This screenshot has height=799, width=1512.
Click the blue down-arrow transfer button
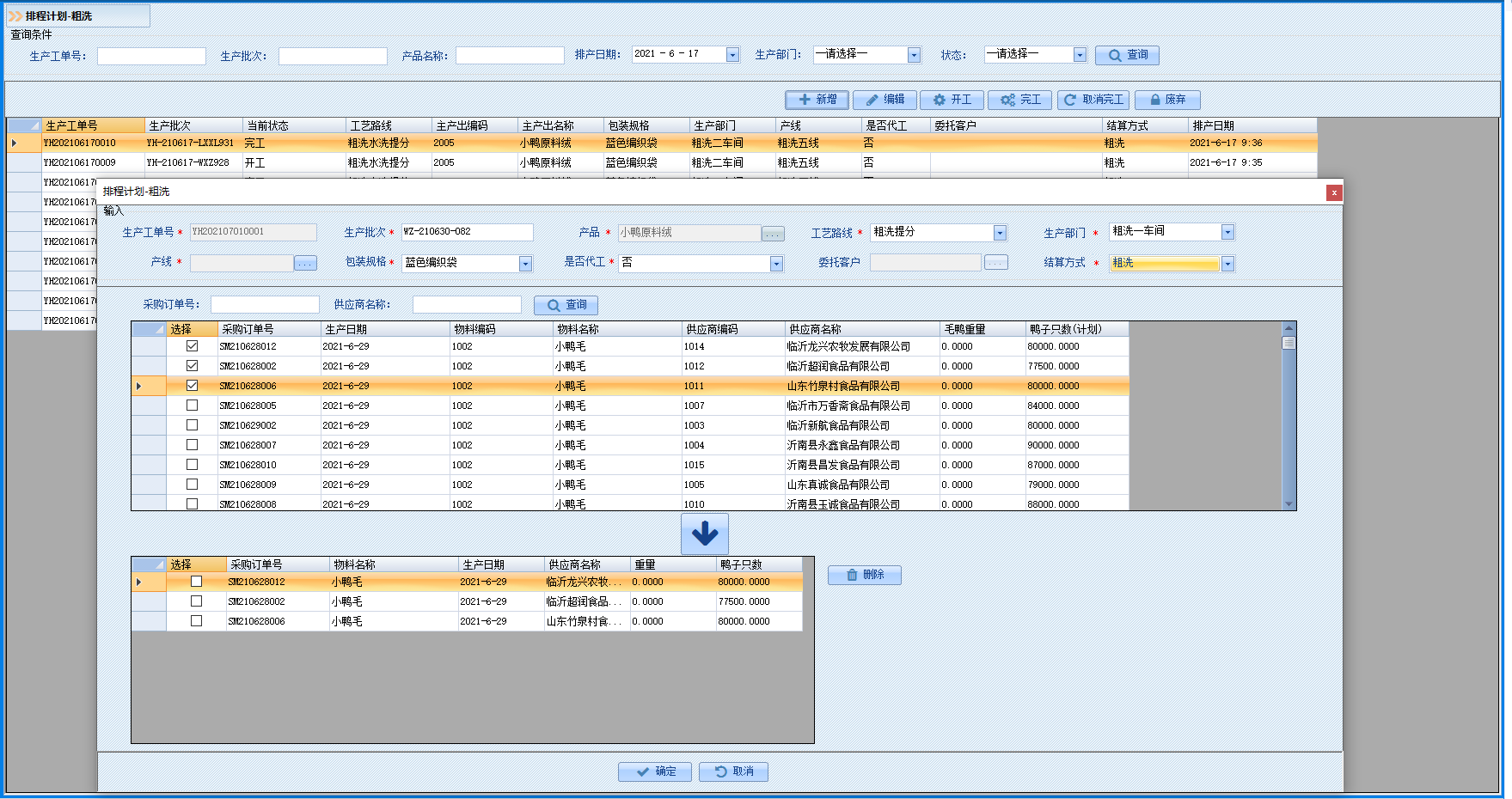[x=704, y=534]
